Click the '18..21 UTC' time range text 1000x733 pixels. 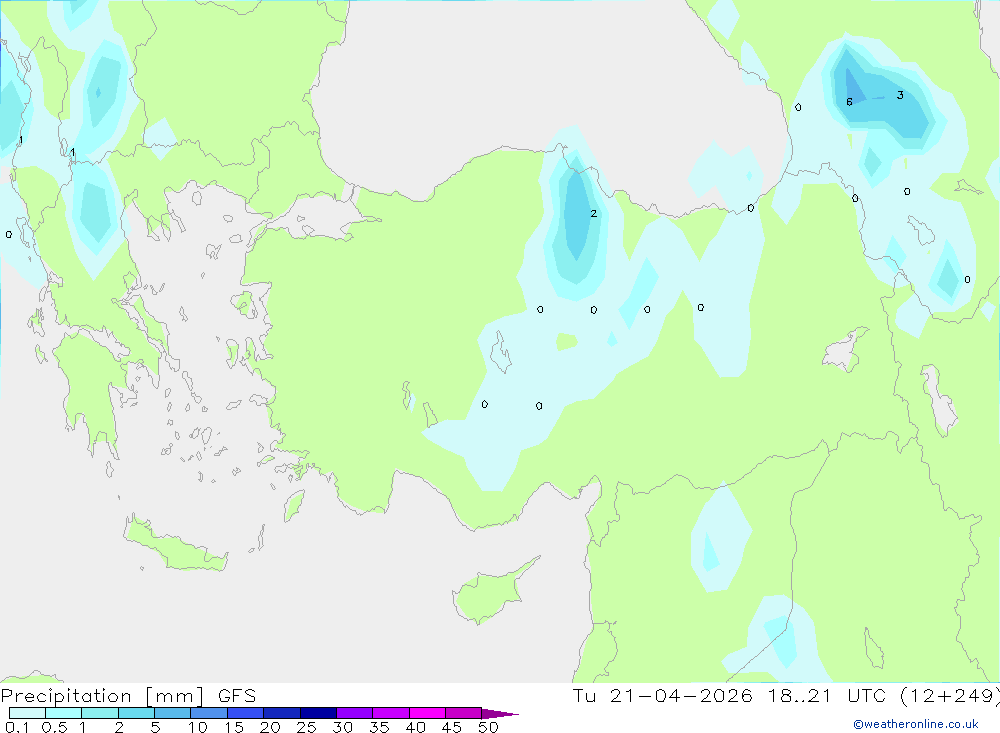[827, 696]
